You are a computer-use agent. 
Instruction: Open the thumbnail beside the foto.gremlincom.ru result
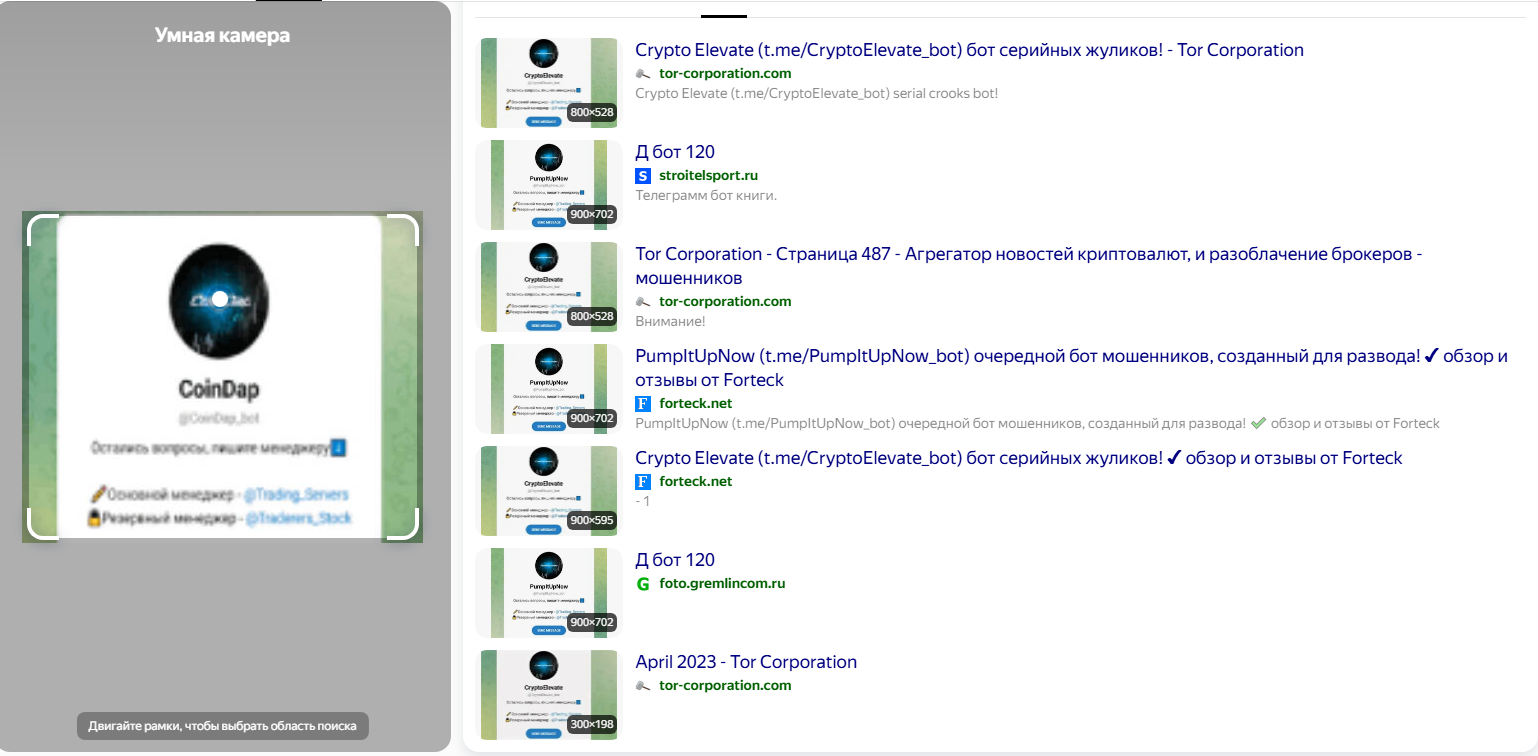(x=549, y=593)
